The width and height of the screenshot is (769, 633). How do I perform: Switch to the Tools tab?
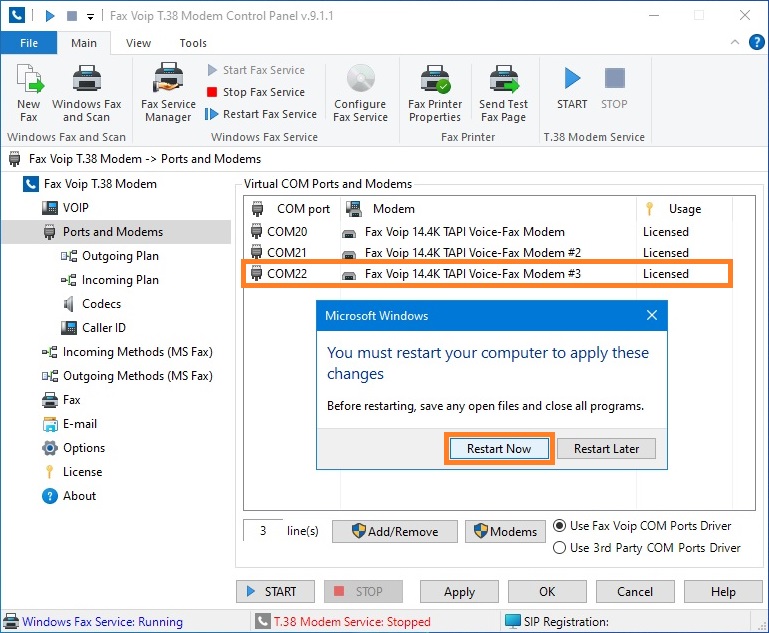tap(193, 43)
